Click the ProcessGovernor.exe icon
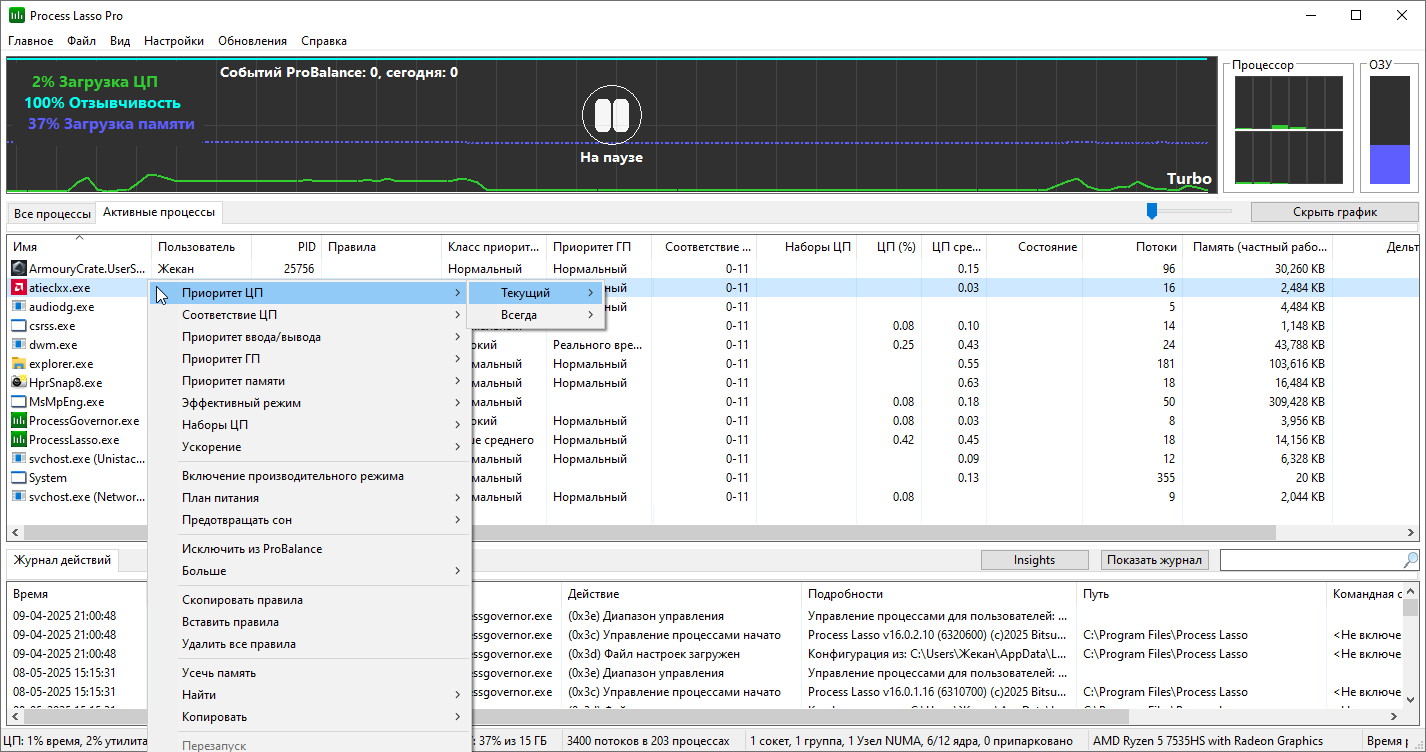 pyautogui.click(x=19, y=421)
